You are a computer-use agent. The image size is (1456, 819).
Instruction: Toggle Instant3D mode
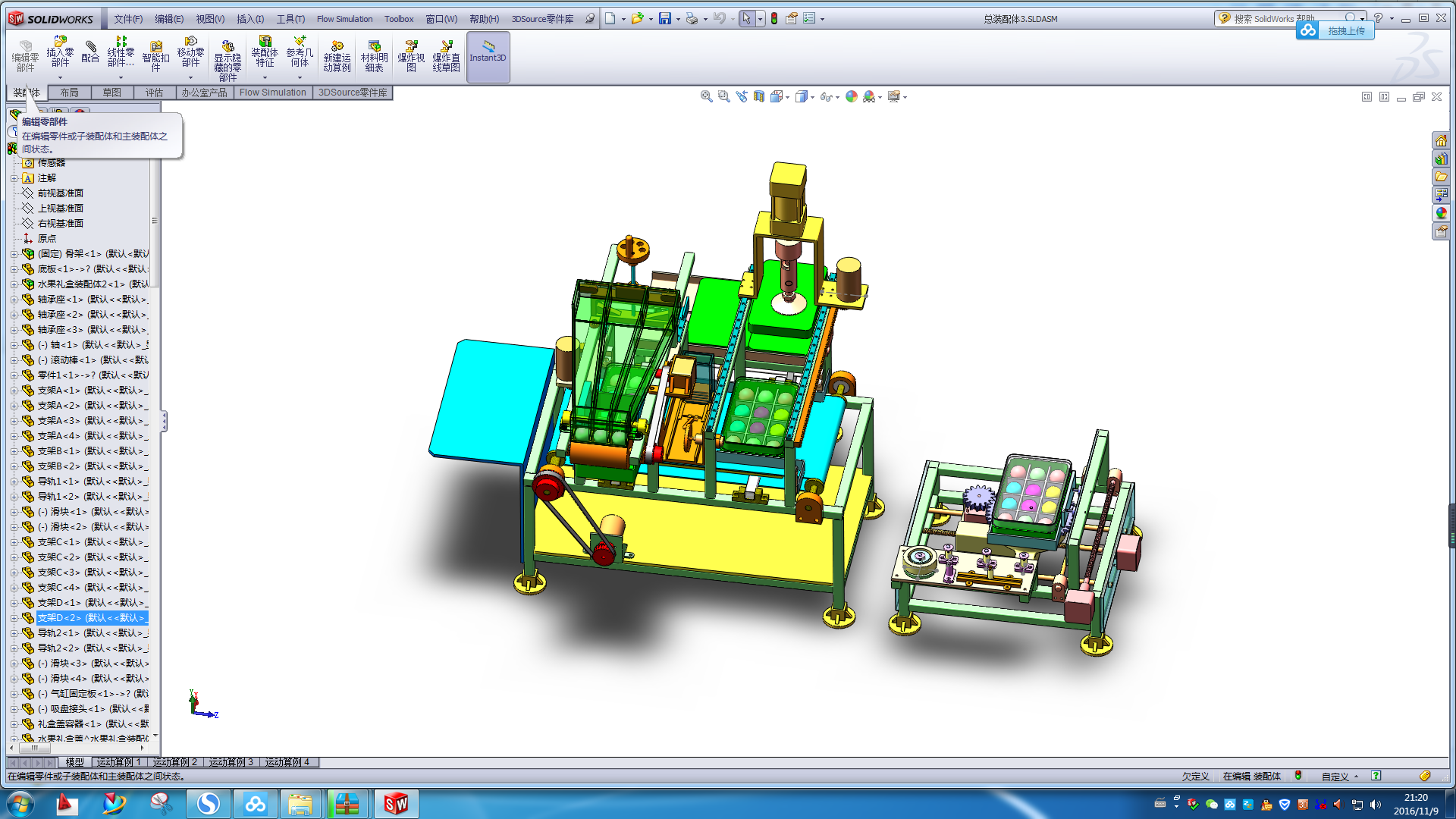point(488,57)
